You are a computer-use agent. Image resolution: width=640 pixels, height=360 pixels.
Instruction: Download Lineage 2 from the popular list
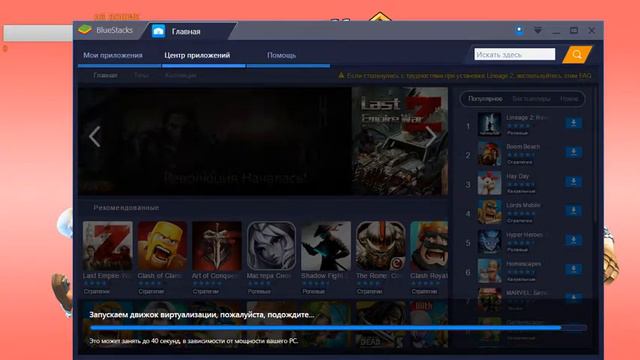[573, 123]
